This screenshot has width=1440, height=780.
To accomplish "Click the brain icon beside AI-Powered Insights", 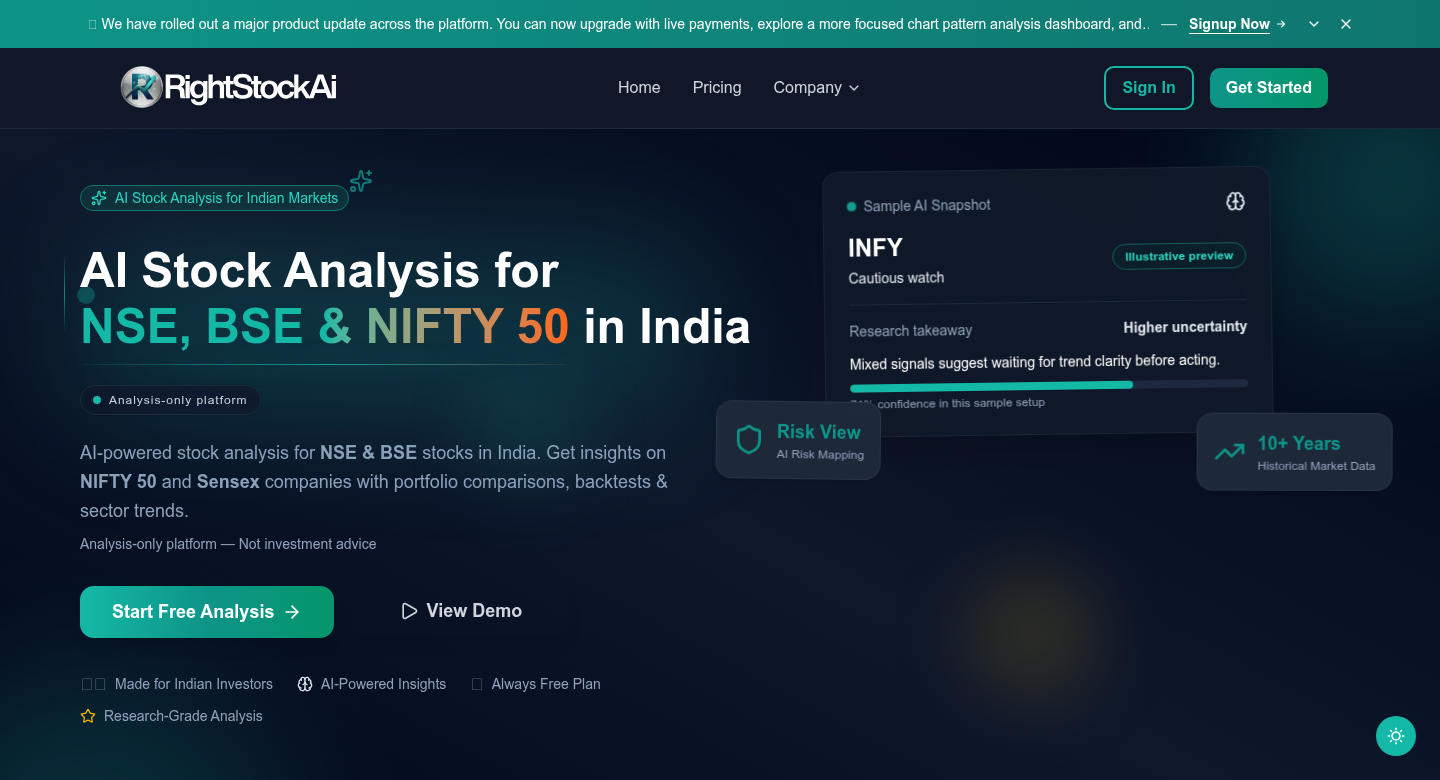I will (x=305, y=684).
